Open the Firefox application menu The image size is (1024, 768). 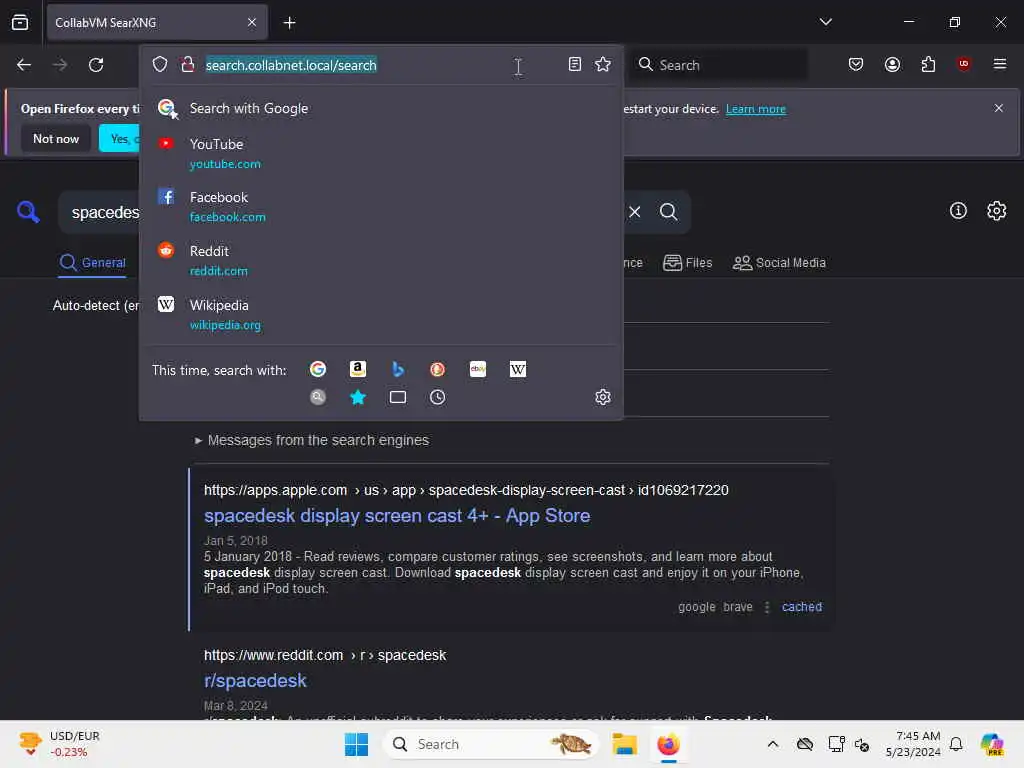coord(999,64)
